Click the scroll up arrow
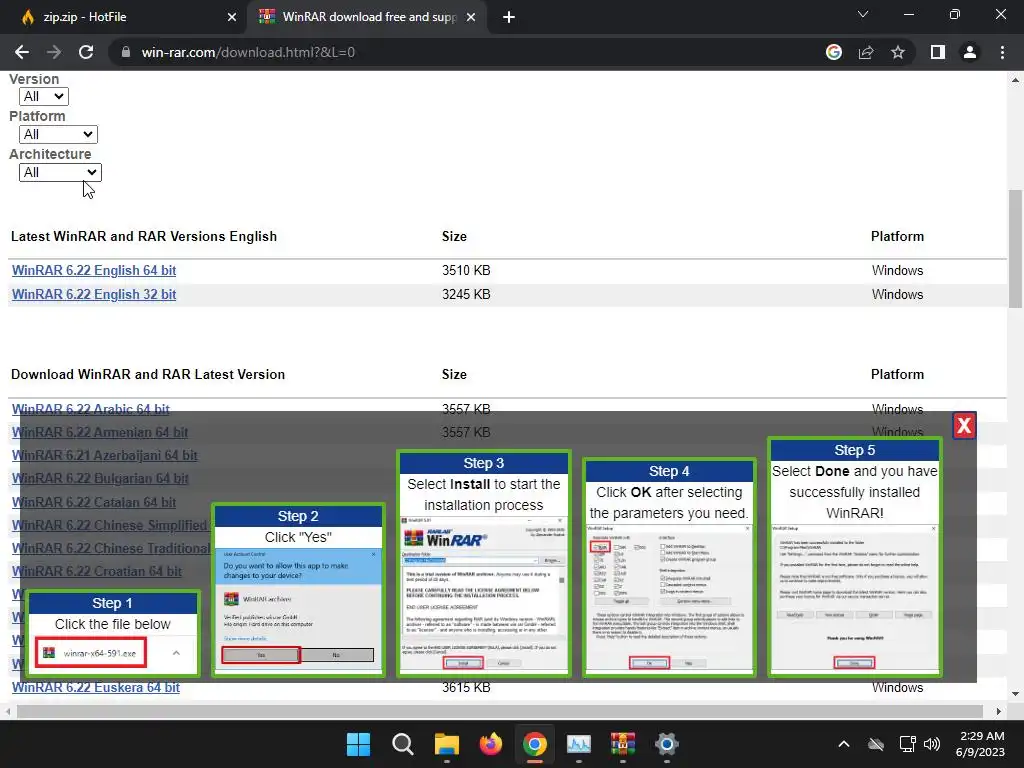This screenshot has height=768, width=1024. [x=1015, y=80]
